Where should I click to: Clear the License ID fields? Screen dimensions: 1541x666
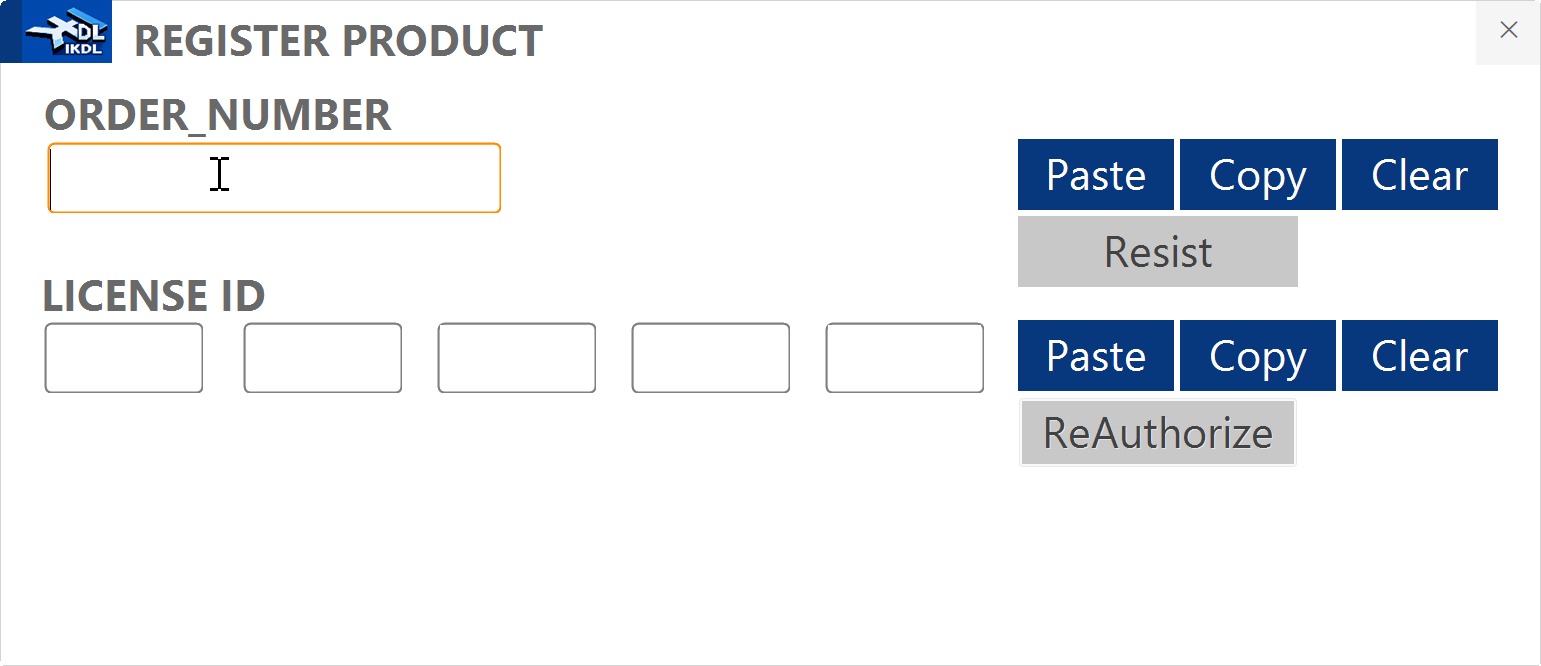pos(1419,356)
